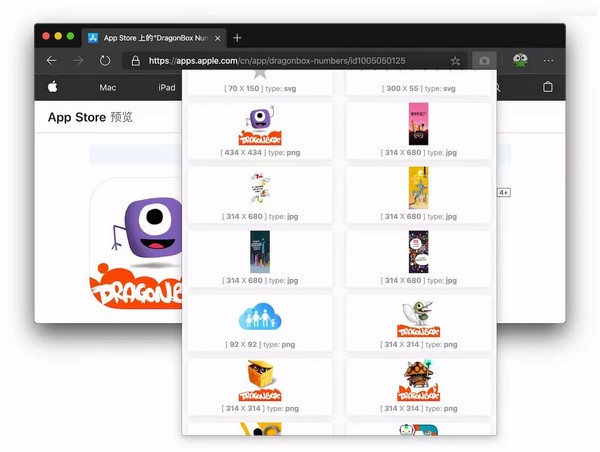Click the yellow minimize window button

coord(58,36)
